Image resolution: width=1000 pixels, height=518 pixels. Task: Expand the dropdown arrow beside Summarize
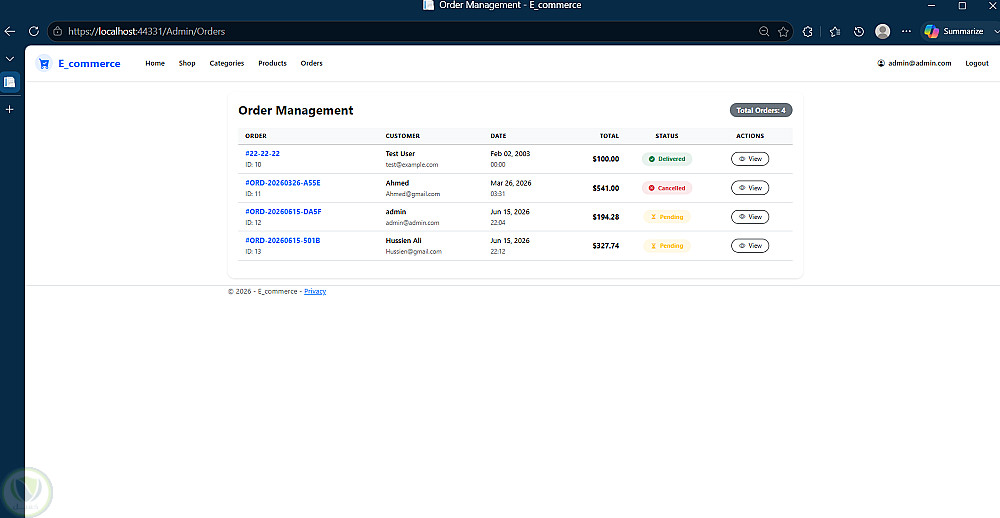pos(994,31)
